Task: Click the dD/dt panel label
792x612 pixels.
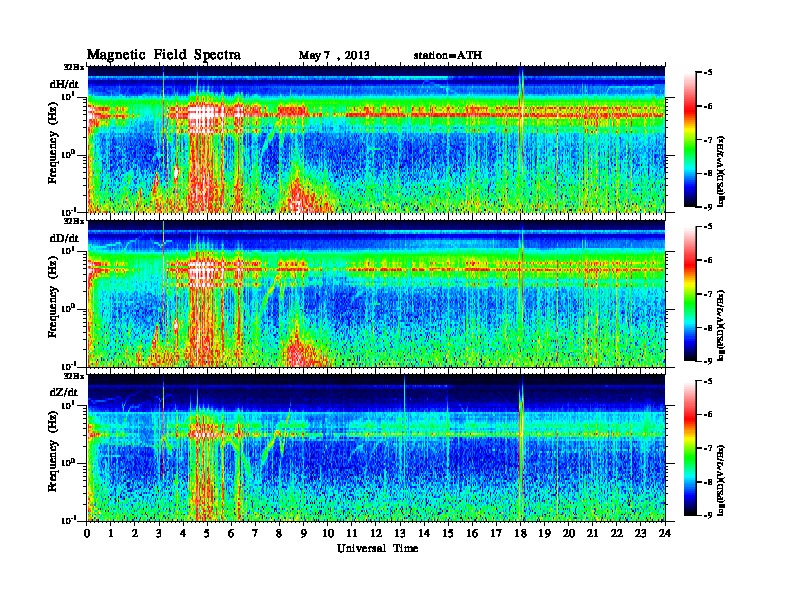Action: pos(64,238)
